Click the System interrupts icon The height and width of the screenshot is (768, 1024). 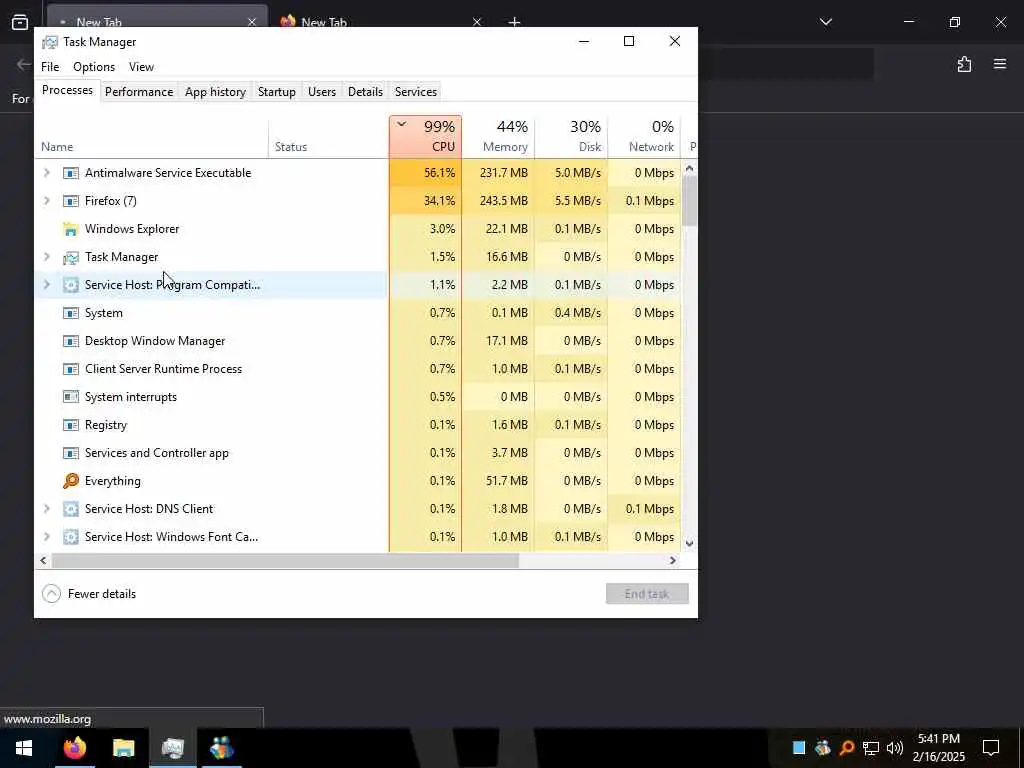tap(71, 397)
